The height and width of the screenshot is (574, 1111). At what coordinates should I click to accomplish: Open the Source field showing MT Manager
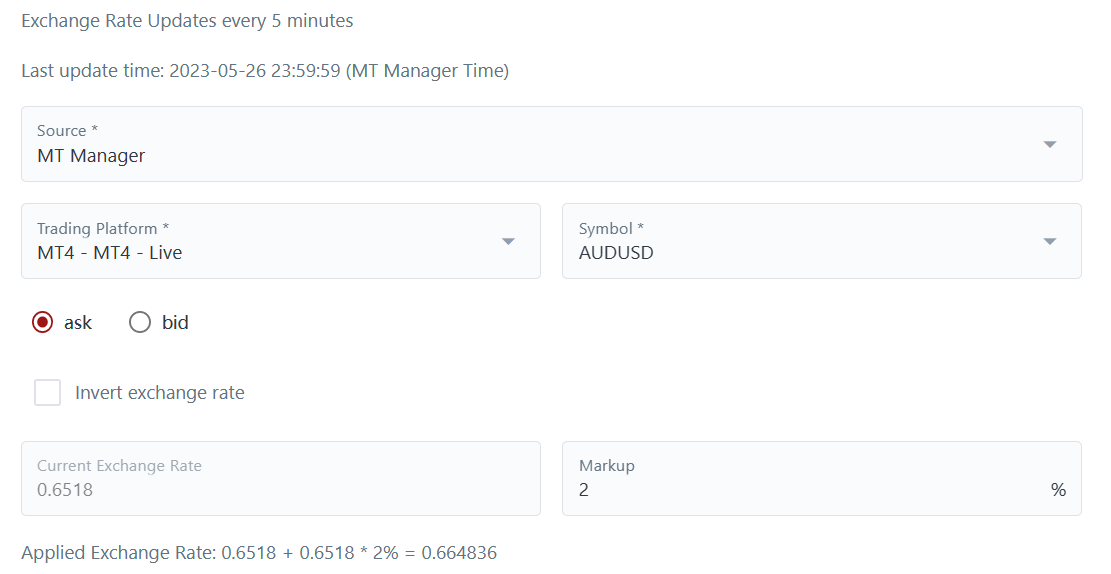500,155
